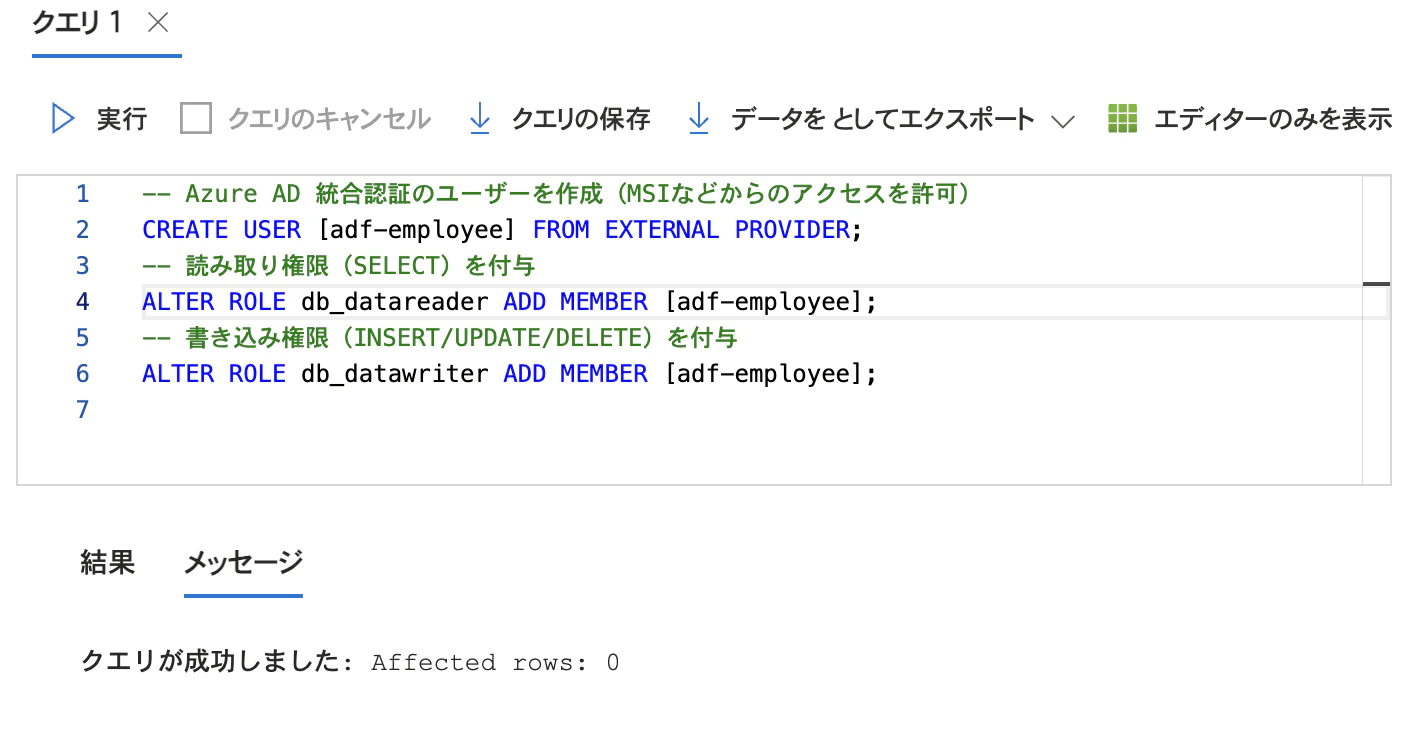Click line number 5 in editor gutter
Image resolution: width=1412 pixels, height=734 pixels.
82,338
